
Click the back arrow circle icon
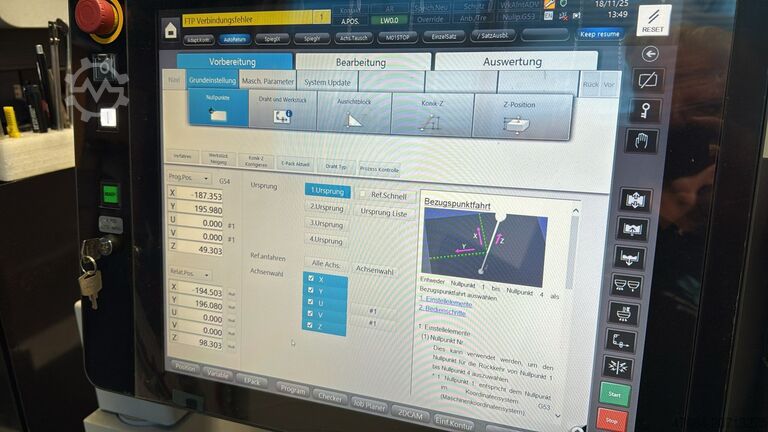tap(651, 54)
